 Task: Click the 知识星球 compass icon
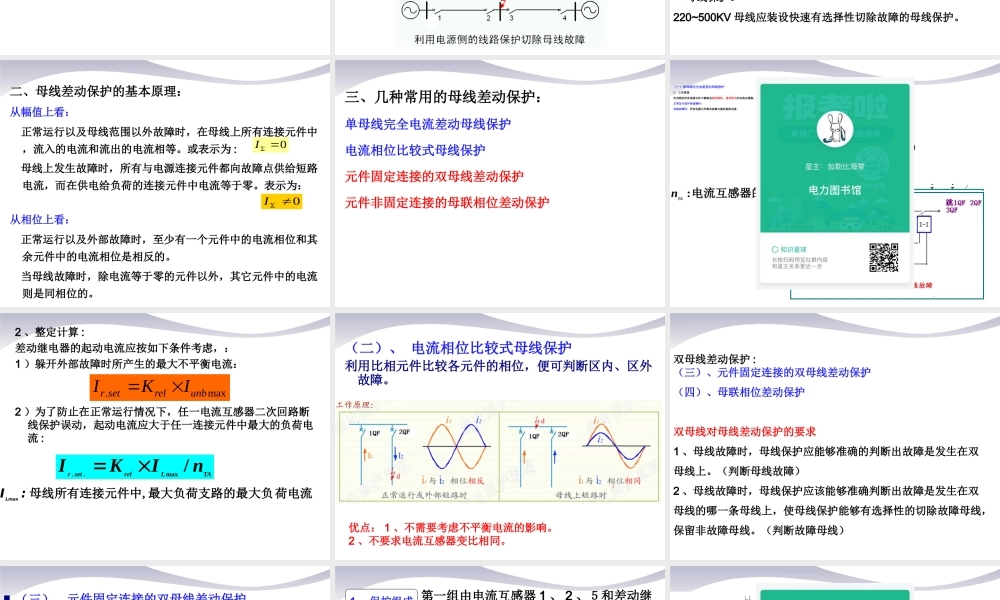click(774, 248)
